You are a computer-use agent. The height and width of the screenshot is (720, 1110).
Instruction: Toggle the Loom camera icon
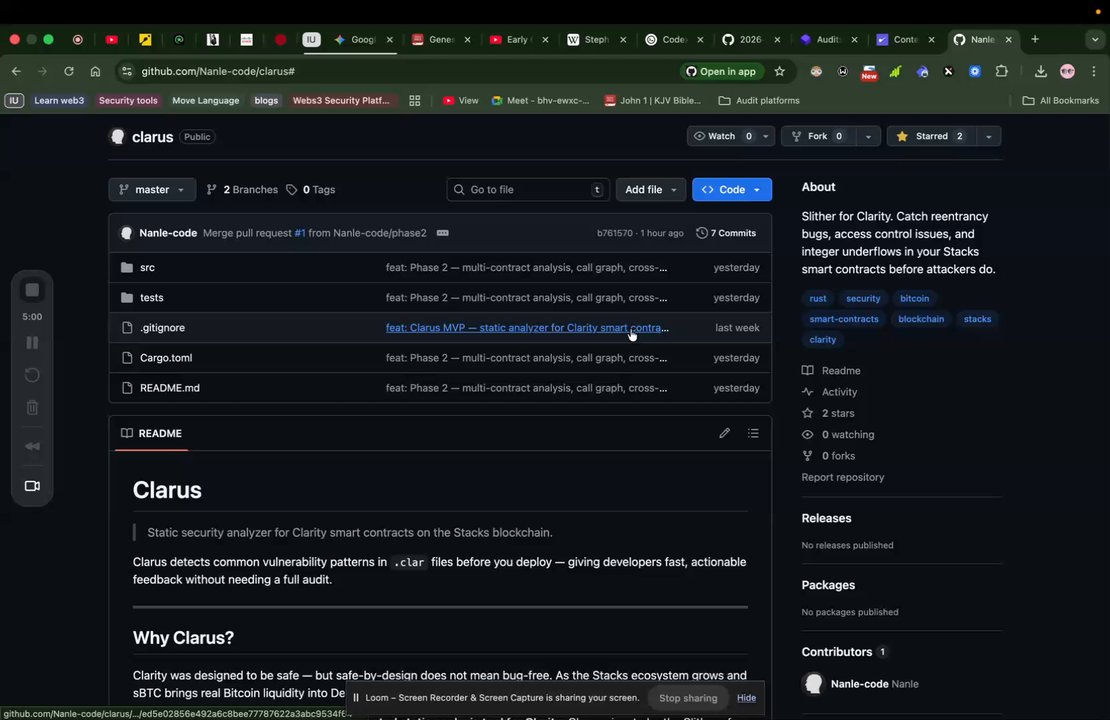pyautogui.click(x=32, y=486)
